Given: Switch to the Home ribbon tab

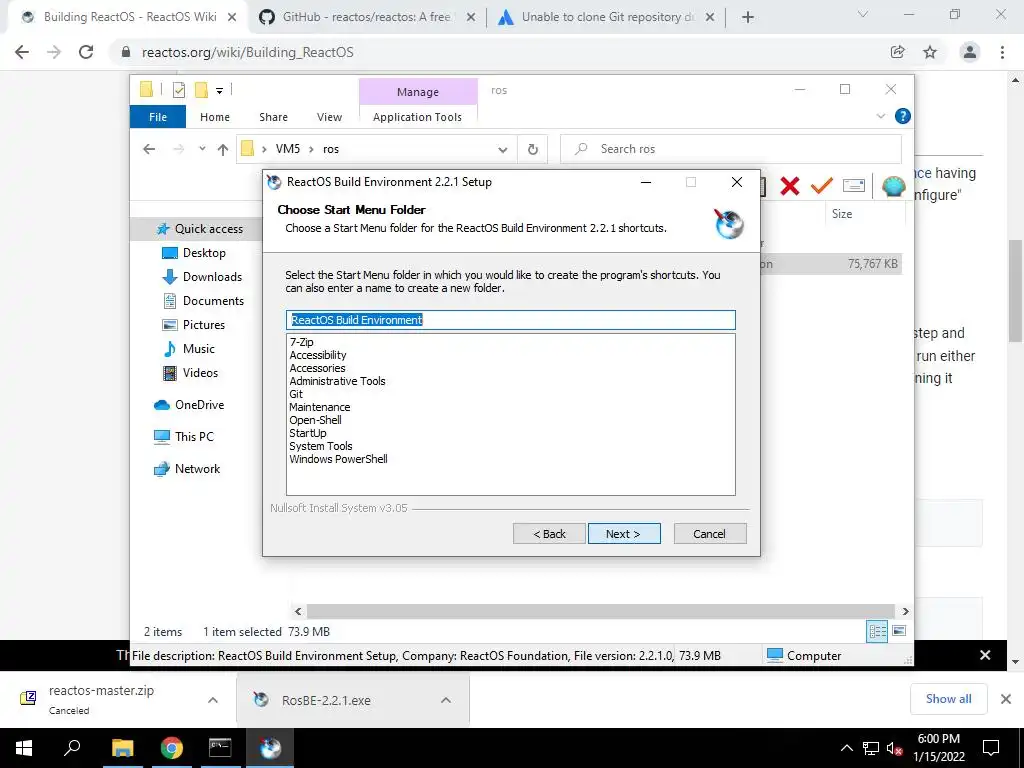Looking at the screenshot, I should coord(215,117).
